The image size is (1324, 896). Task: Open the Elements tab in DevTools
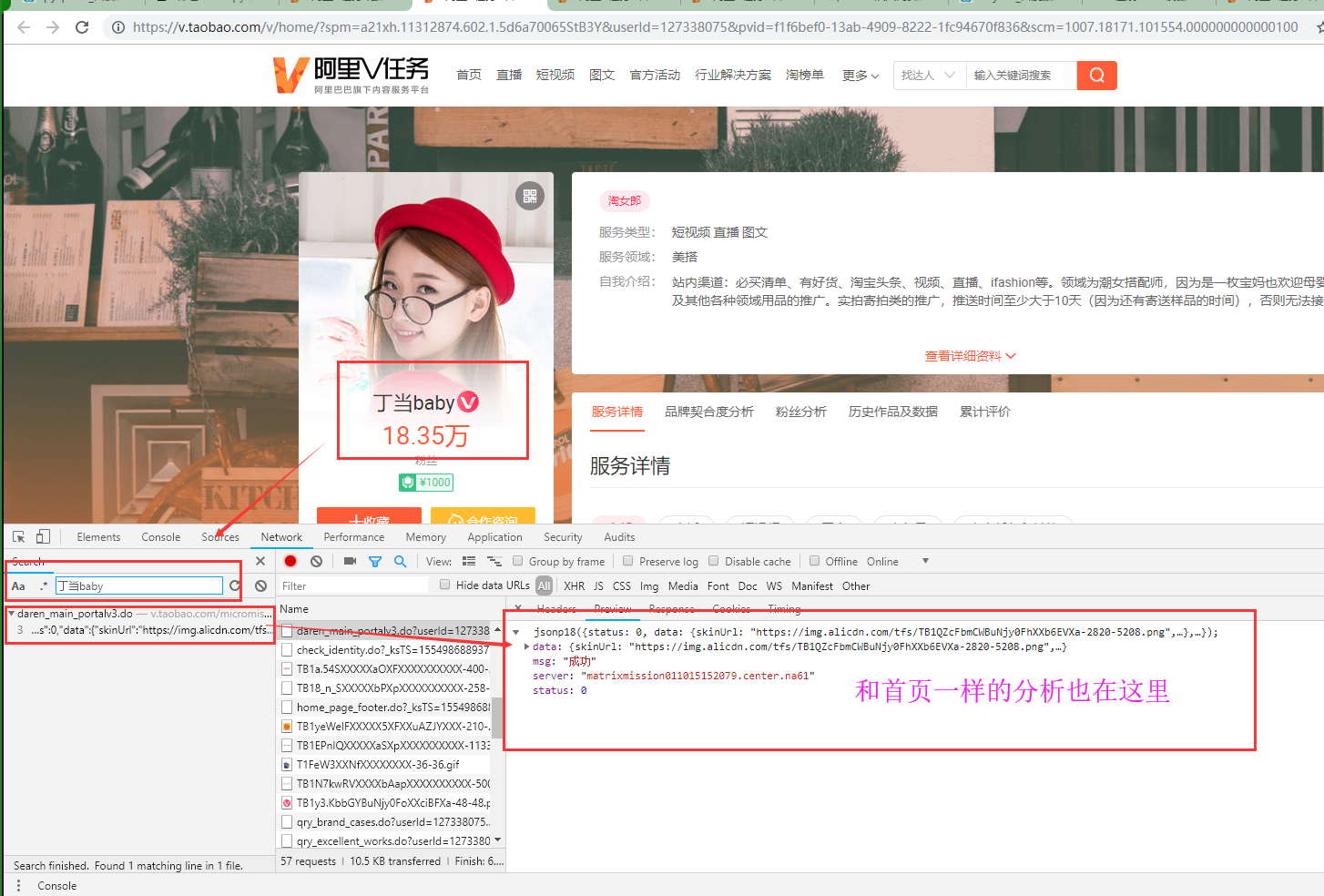(98, 537)
